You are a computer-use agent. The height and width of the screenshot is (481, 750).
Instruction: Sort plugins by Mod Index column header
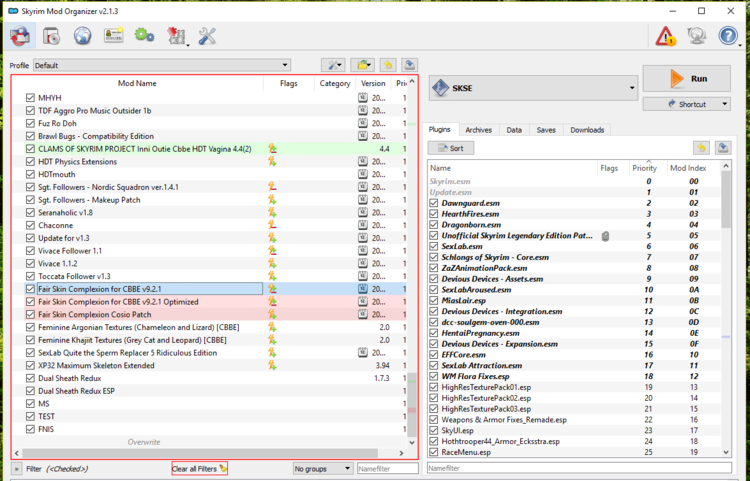(x=688, y=168)
